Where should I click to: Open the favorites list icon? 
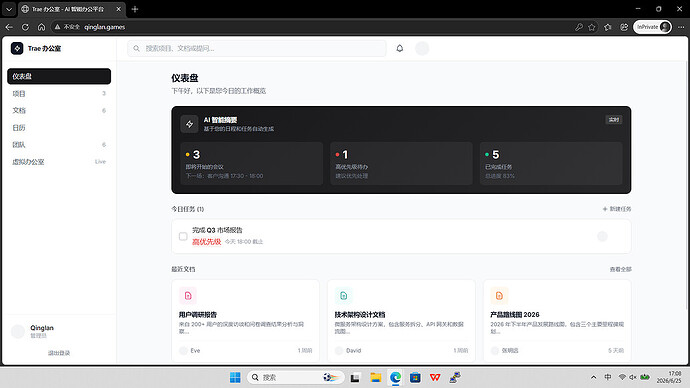click(x=608, y=27)
